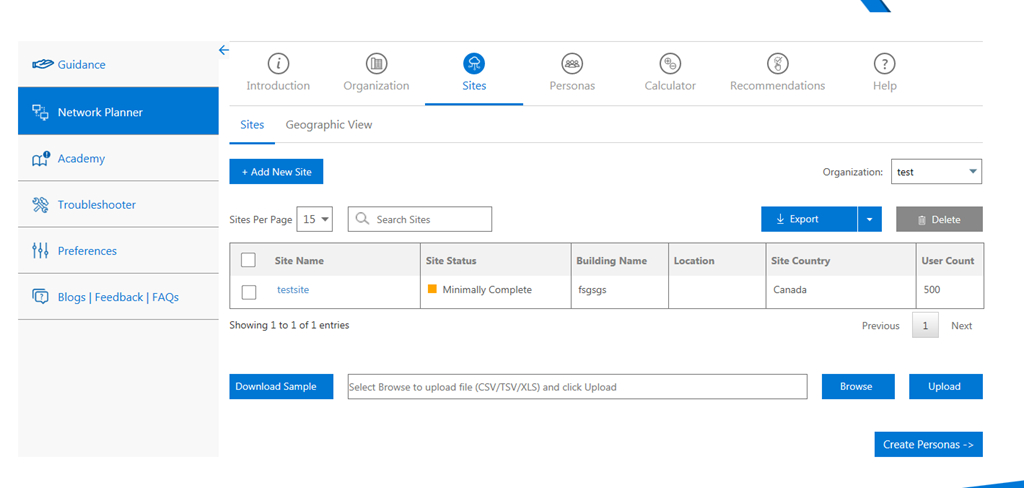Select Network Planner in the sidebar
The image size is (1024, 488).
tap(118, 112)
